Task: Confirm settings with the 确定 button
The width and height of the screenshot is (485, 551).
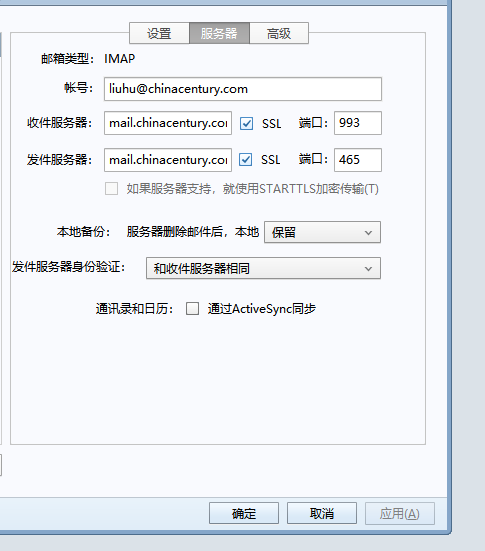Action: point(244,513)
